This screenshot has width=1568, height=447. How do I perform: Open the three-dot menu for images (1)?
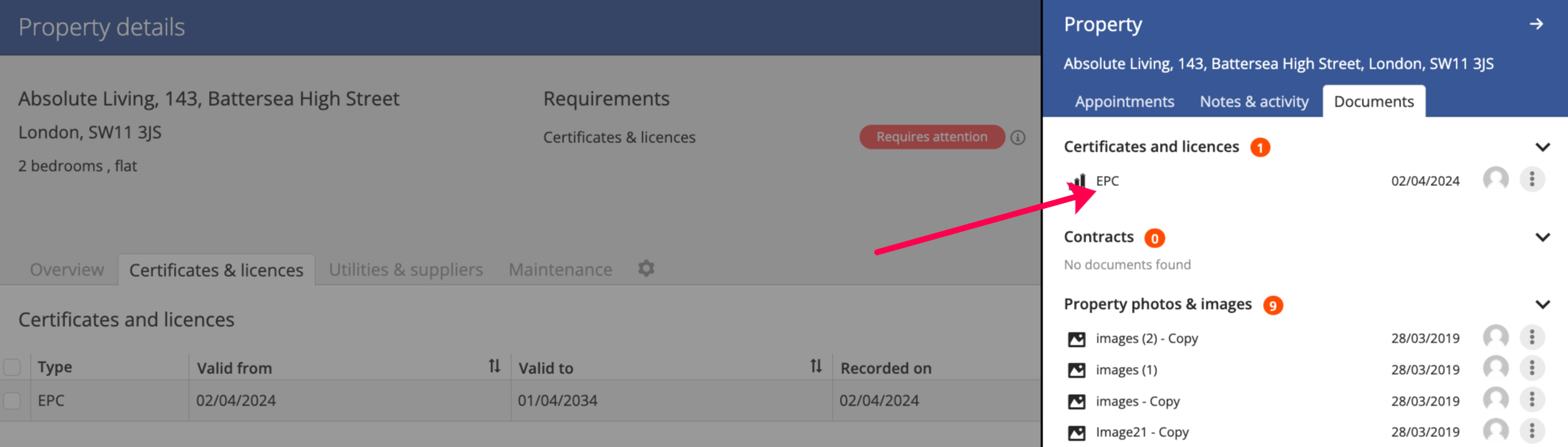tap(1531, 369)
